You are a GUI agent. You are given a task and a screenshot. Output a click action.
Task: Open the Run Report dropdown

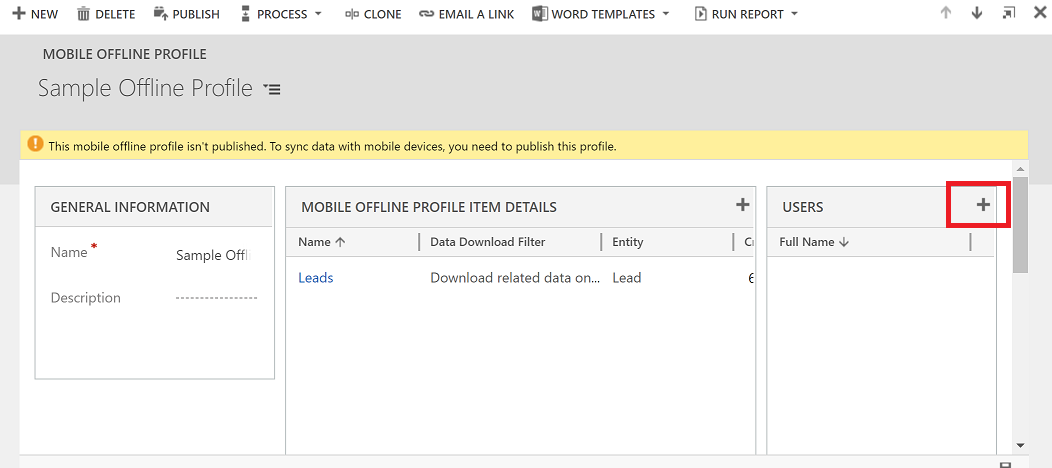point(746,14)
